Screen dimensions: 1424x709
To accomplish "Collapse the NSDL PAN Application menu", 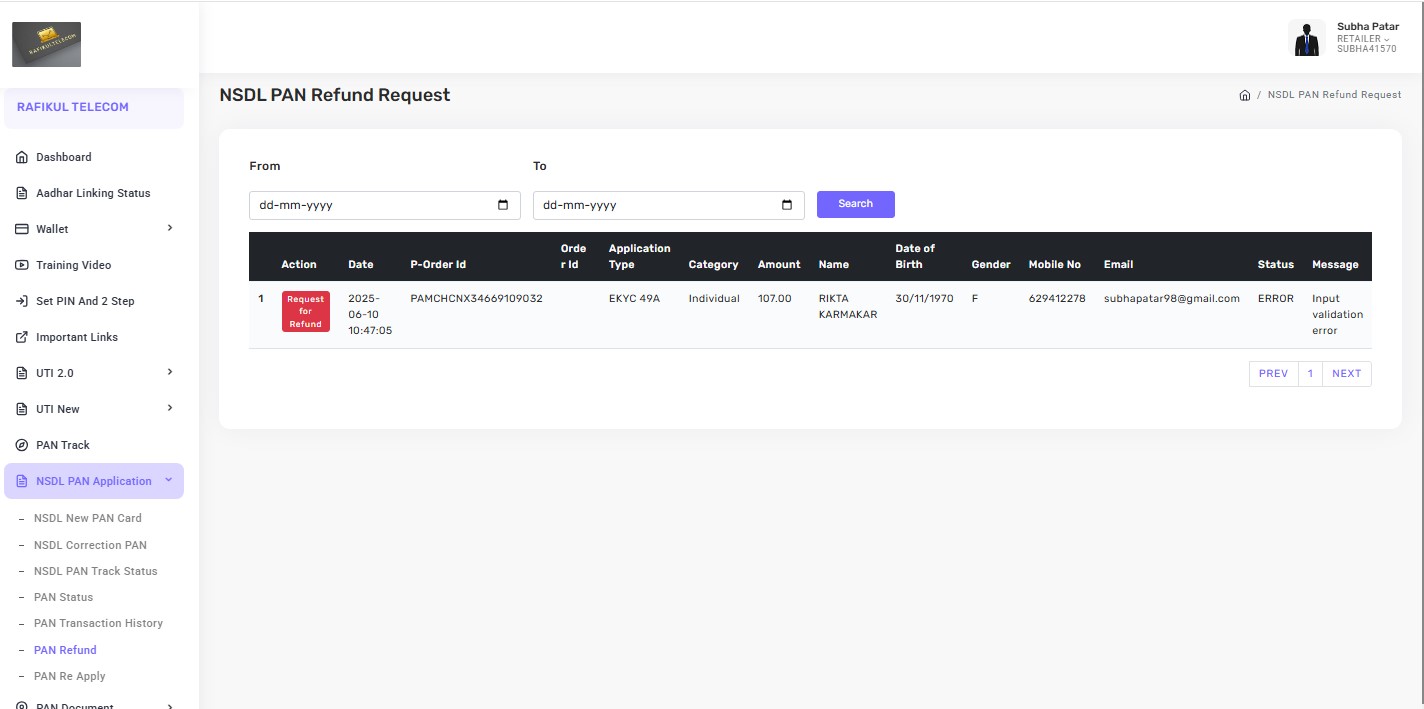I will (168, 480).
